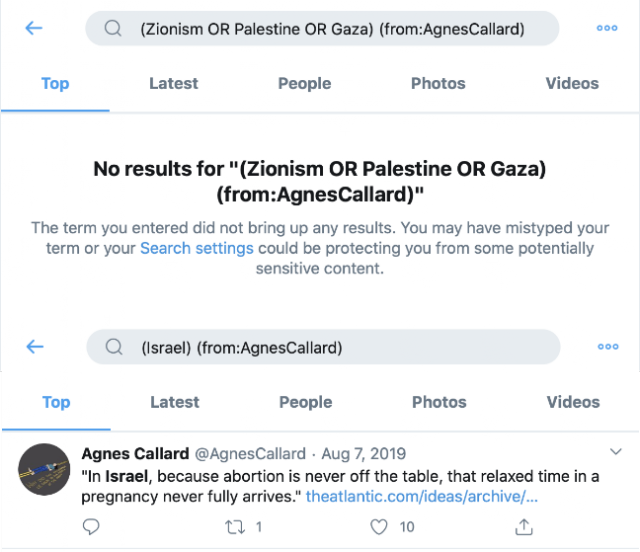Open the three-dot menu of the Israel search

[x=607, y=347]
